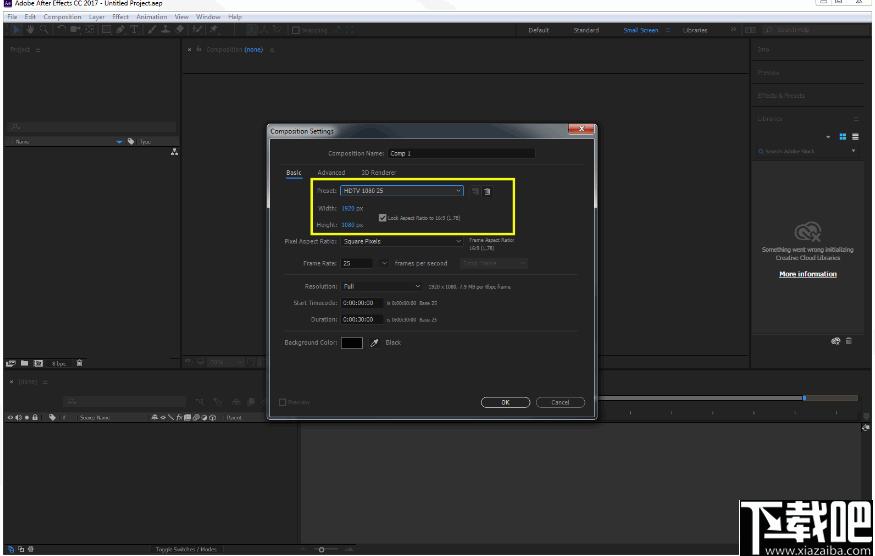
Task: Select the Unified Camera tool
Action: tap(75, 30)
